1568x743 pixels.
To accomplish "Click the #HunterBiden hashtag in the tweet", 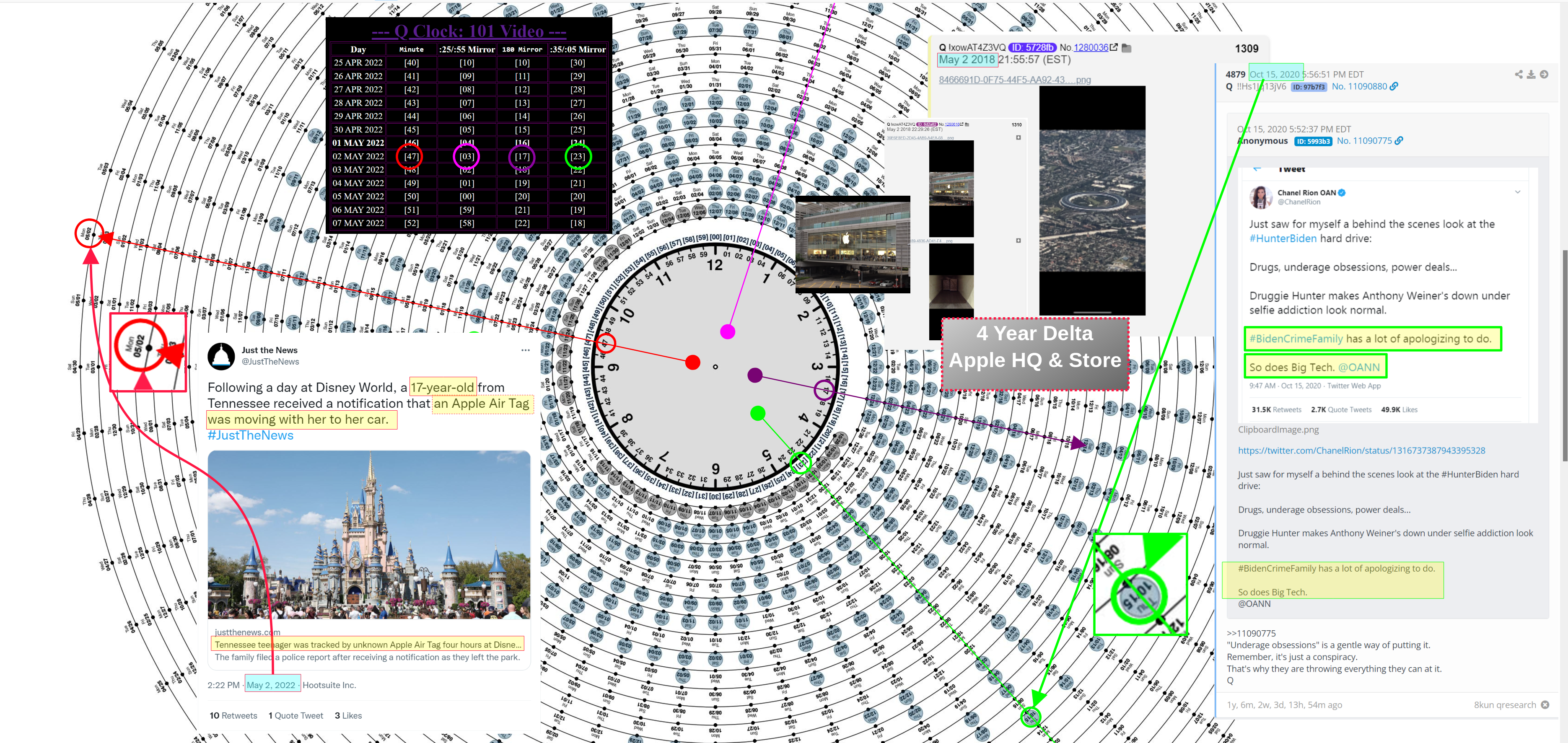I will tap(1283, 238).
